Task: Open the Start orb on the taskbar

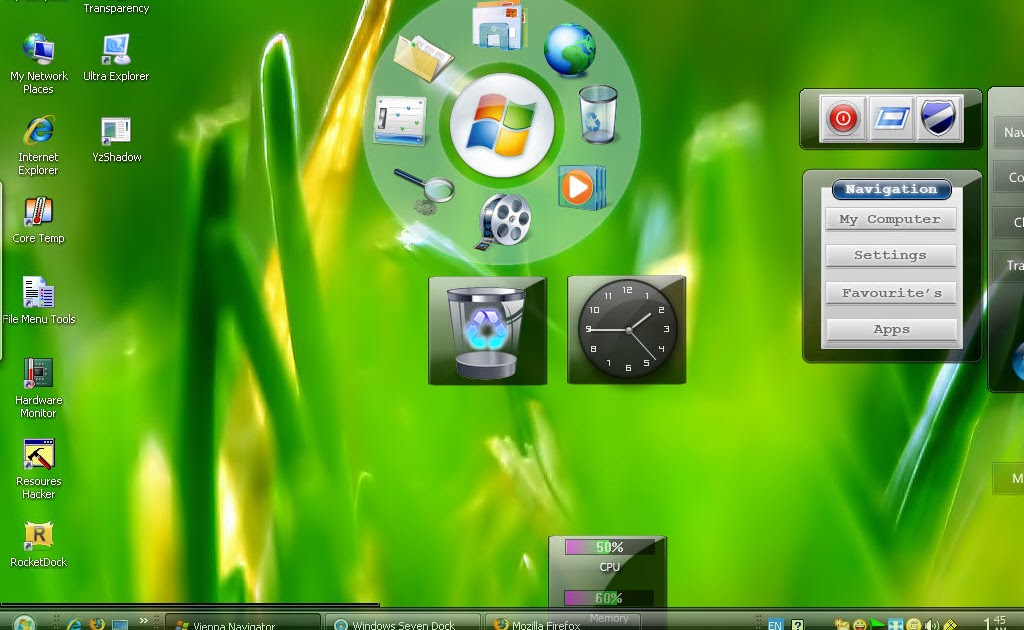Action: point(24,623)
